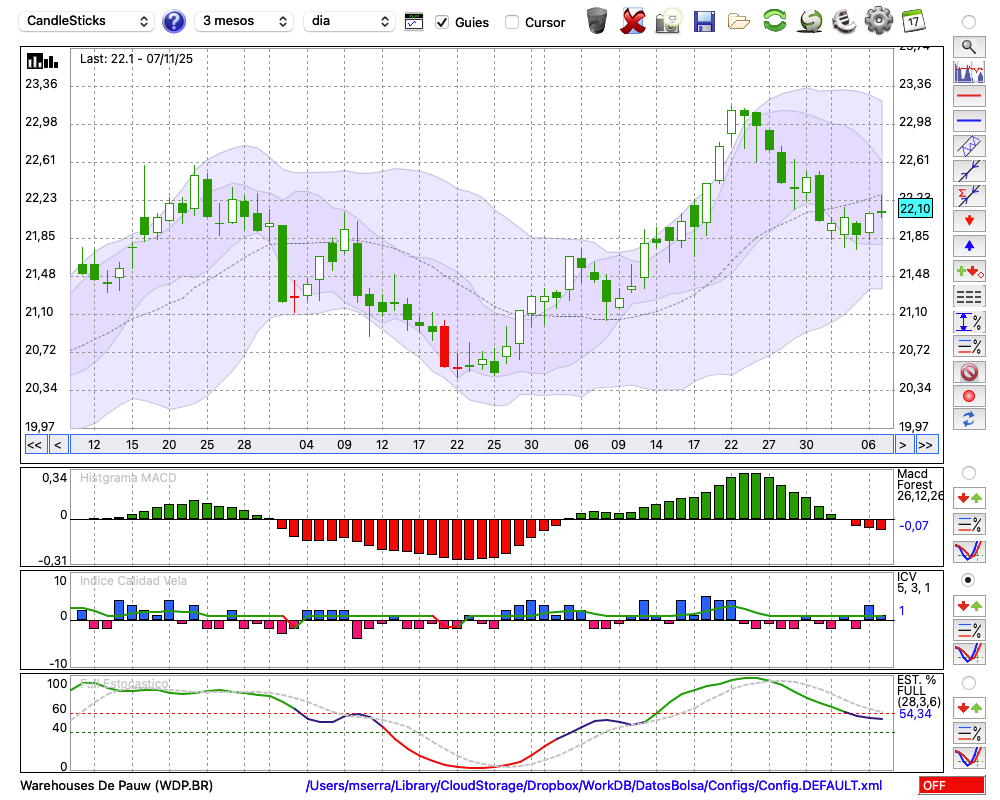Open the '3 mesos' period dropdown

coord(244,21)
